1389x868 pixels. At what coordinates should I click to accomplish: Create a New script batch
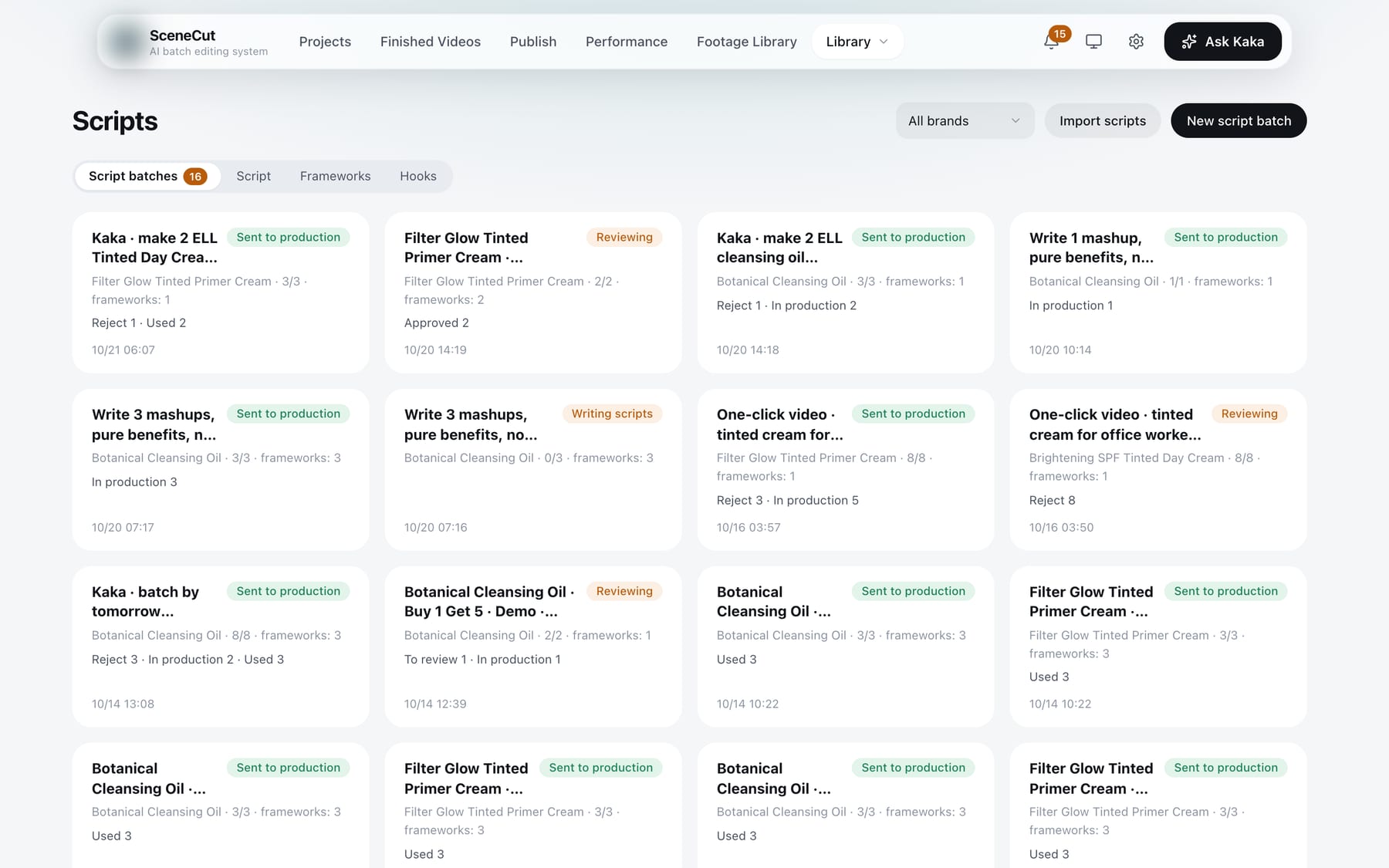pyautogui.click(x=1239, y=121)
